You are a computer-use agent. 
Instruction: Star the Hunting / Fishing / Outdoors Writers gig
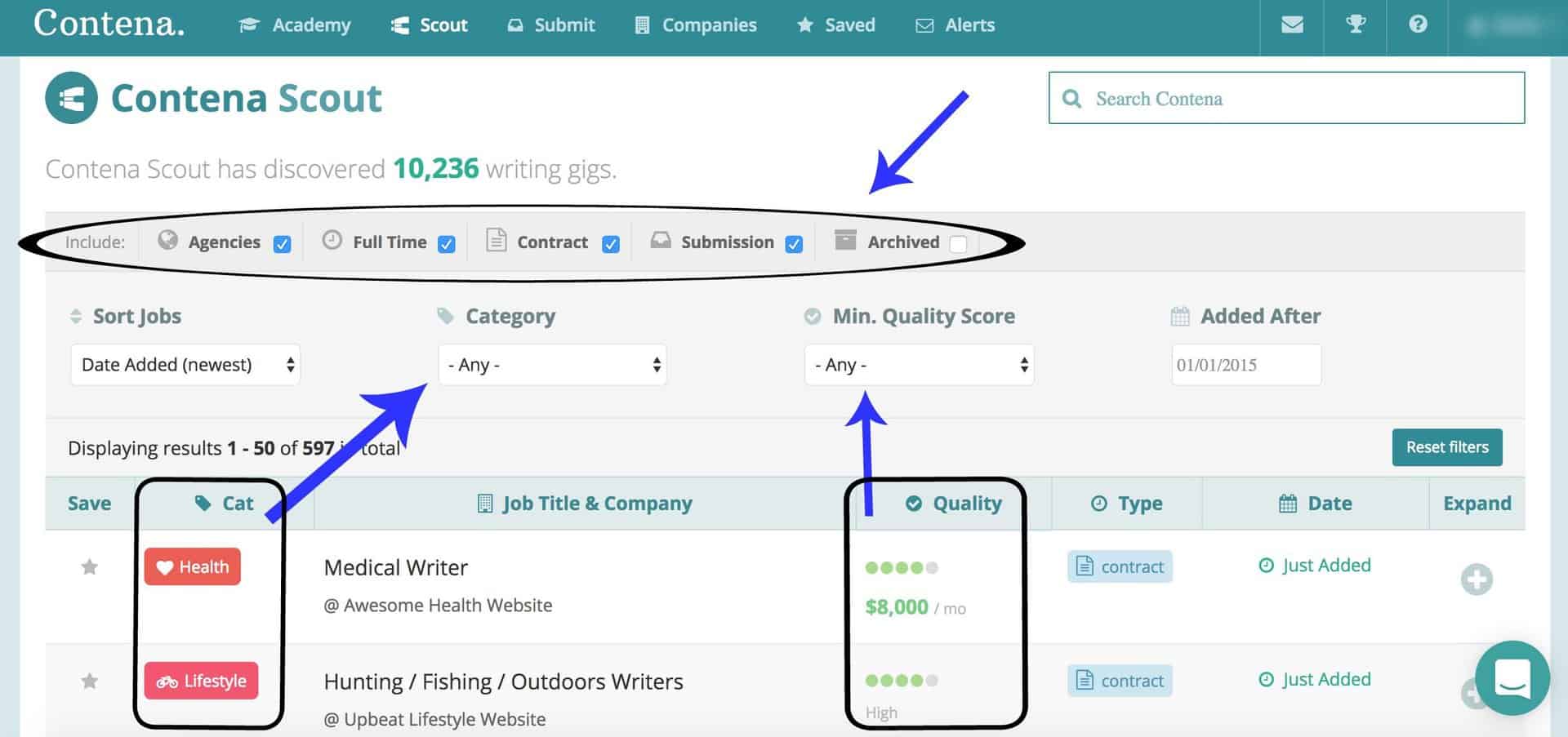[x=90, y=681]
